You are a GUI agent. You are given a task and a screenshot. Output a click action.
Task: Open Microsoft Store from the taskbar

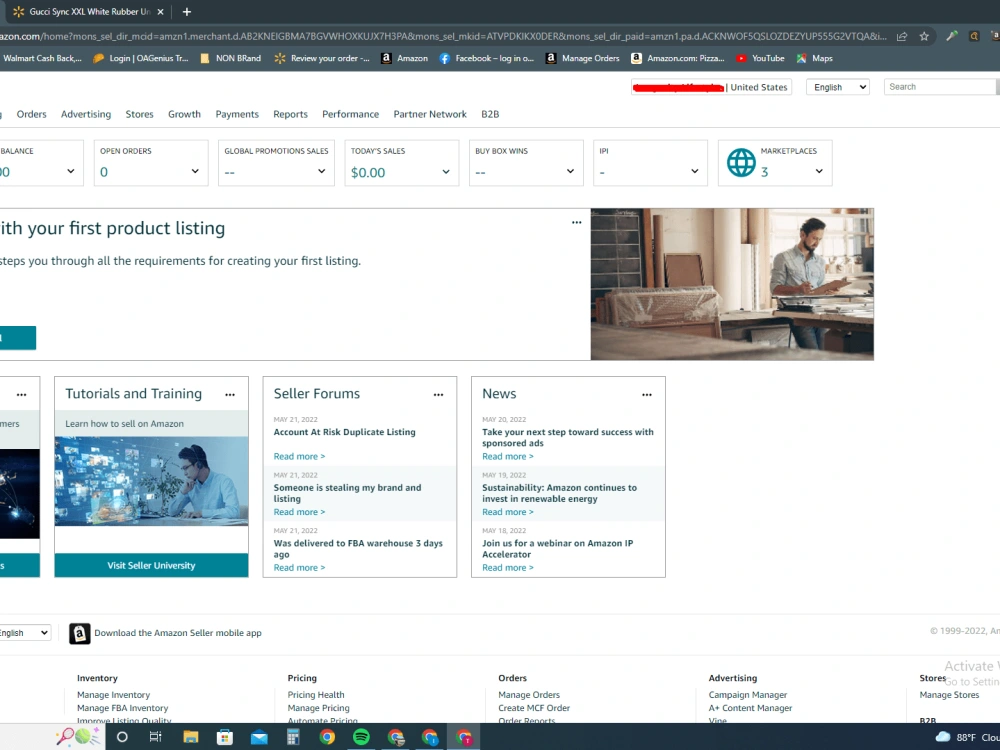click(x=224, y=737)
